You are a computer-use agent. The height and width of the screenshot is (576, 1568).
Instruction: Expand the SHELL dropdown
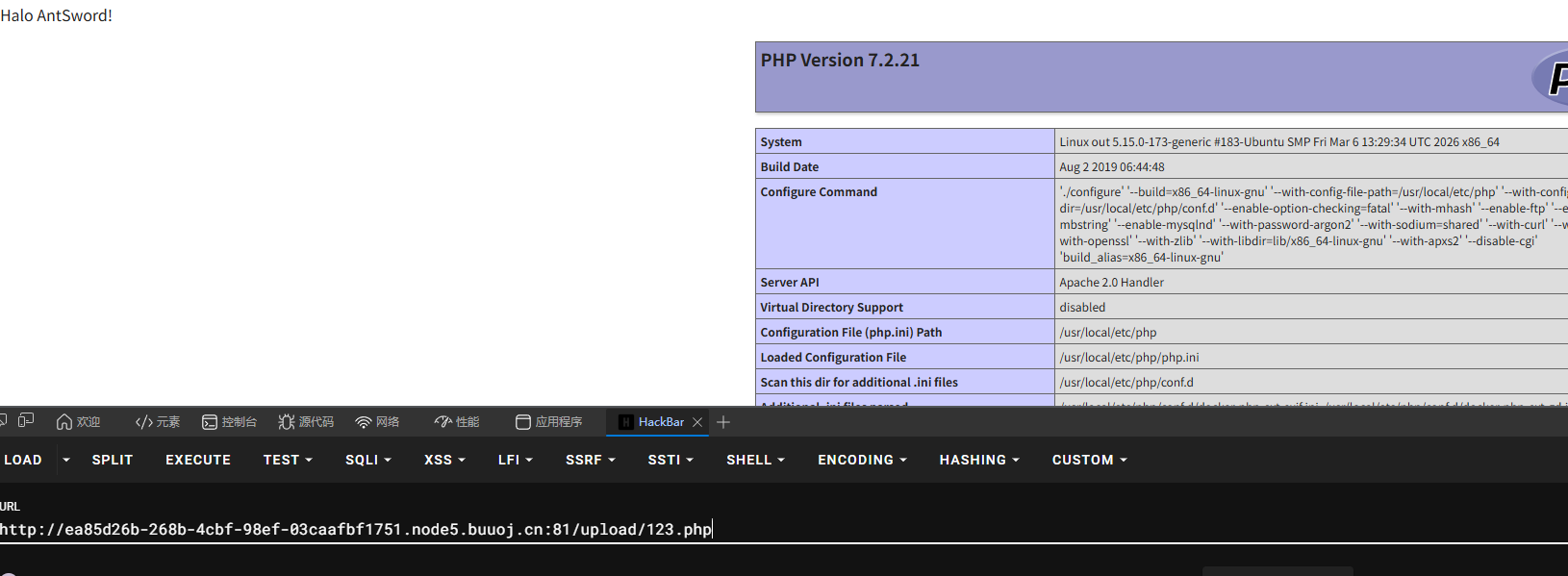coord(755,460)
